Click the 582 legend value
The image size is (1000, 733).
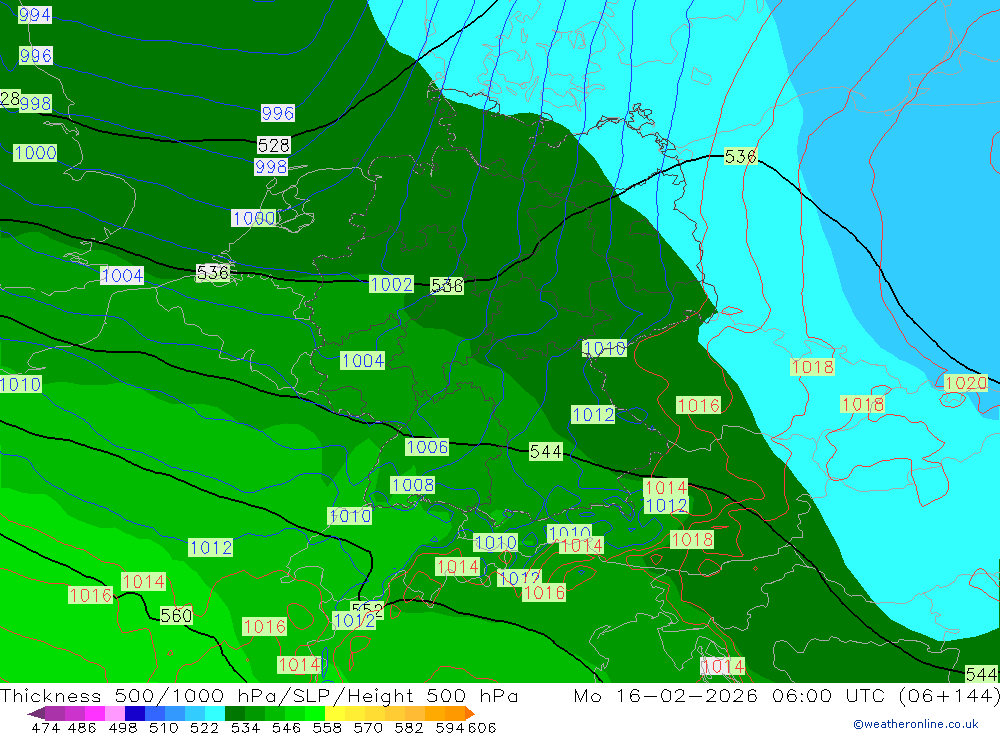pyautogui.click(x=408, y=727)
